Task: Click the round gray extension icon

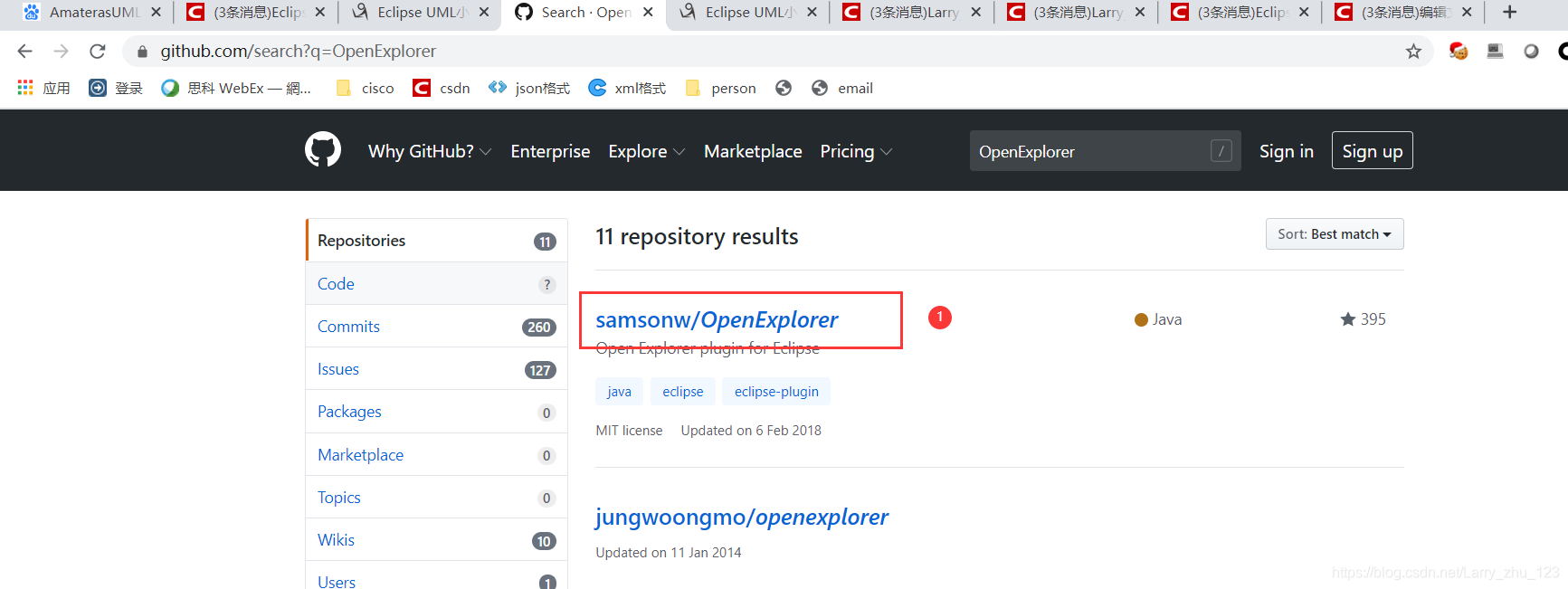Action: [1531, 52]
